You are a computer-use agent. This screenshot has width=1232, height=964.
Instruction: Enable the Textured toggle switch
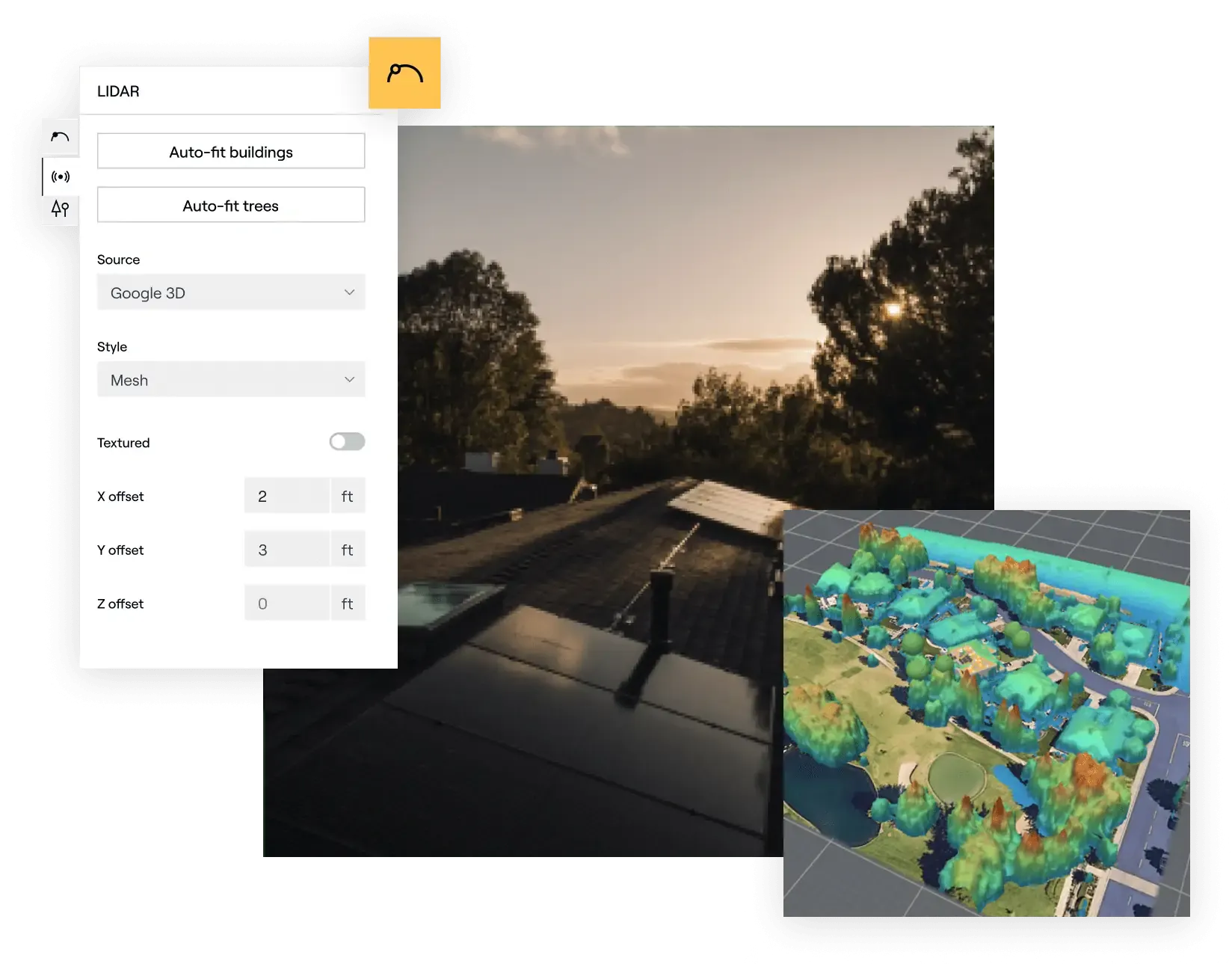[347, 442]
